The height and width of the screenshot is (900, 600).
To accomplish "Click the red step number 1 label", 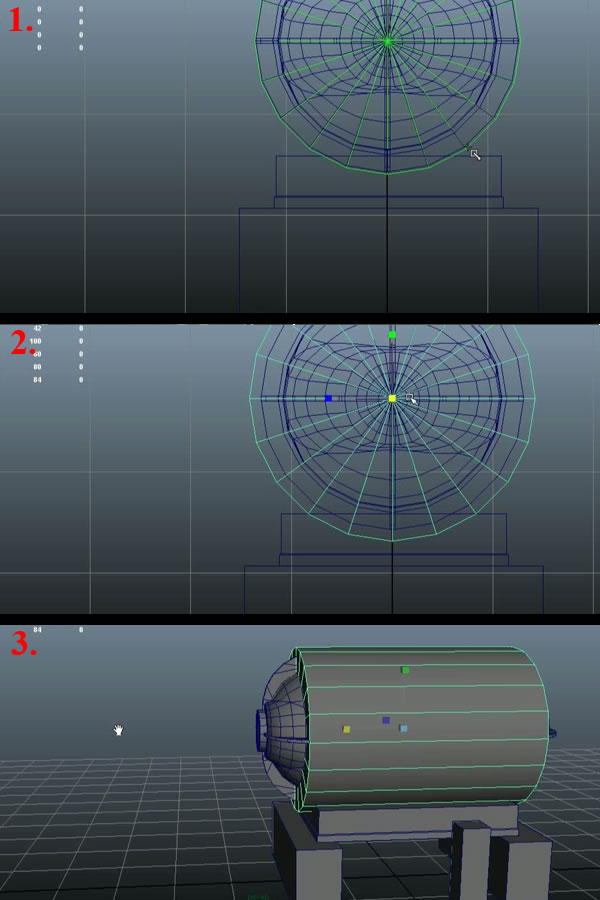I will [21, 21].
